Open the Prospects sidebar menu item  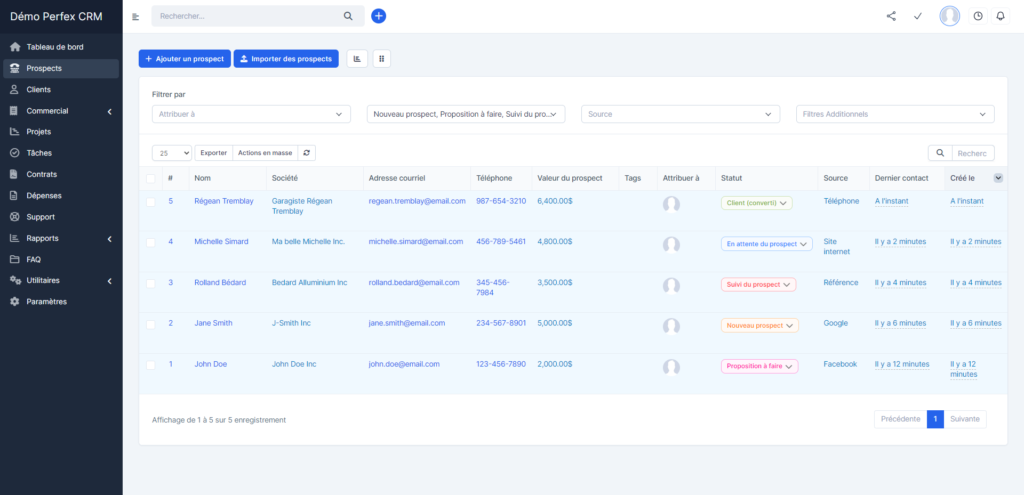point(61,69)
